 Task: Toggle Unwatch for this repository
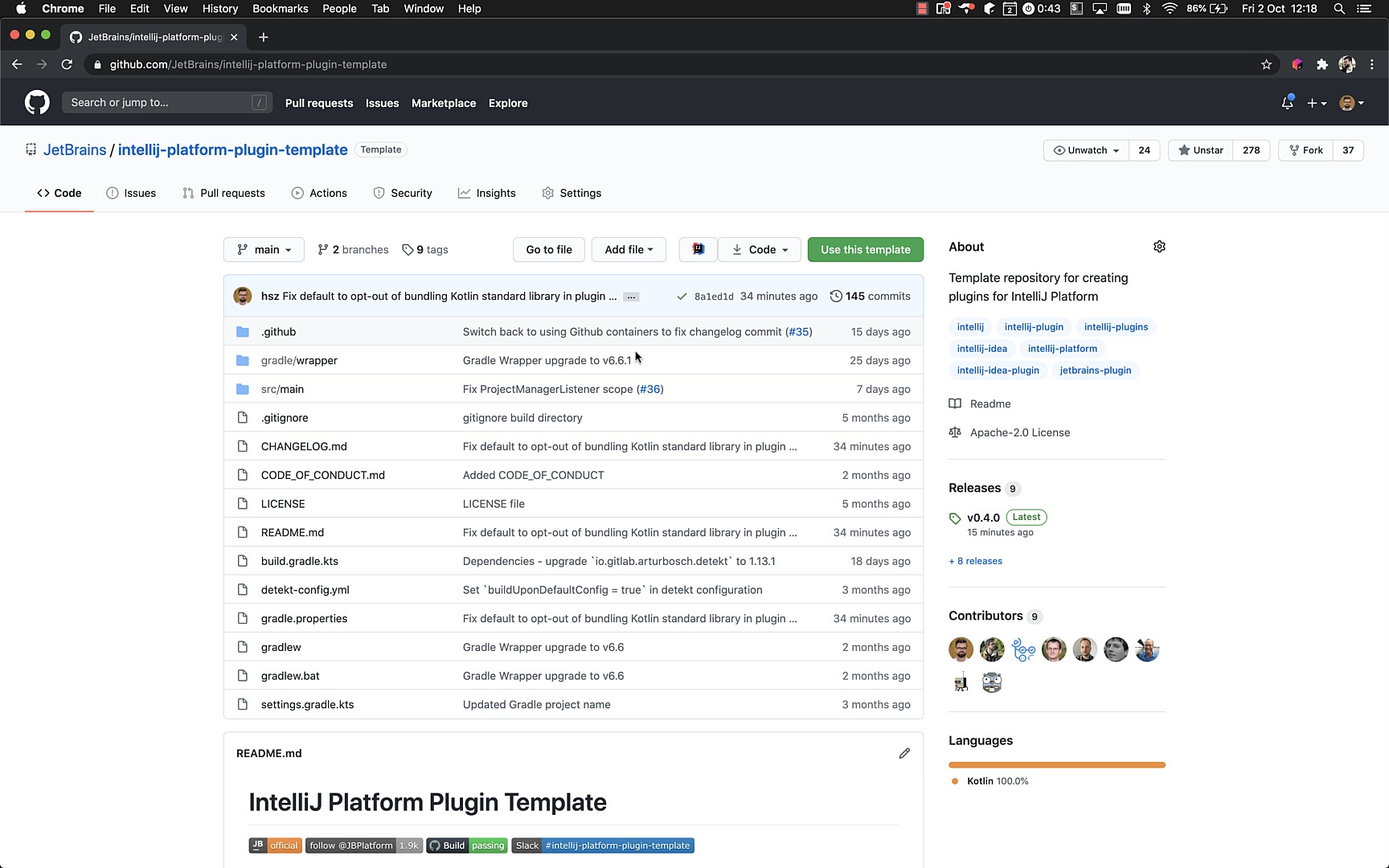pyautogui.click(x=1086, y=150)
